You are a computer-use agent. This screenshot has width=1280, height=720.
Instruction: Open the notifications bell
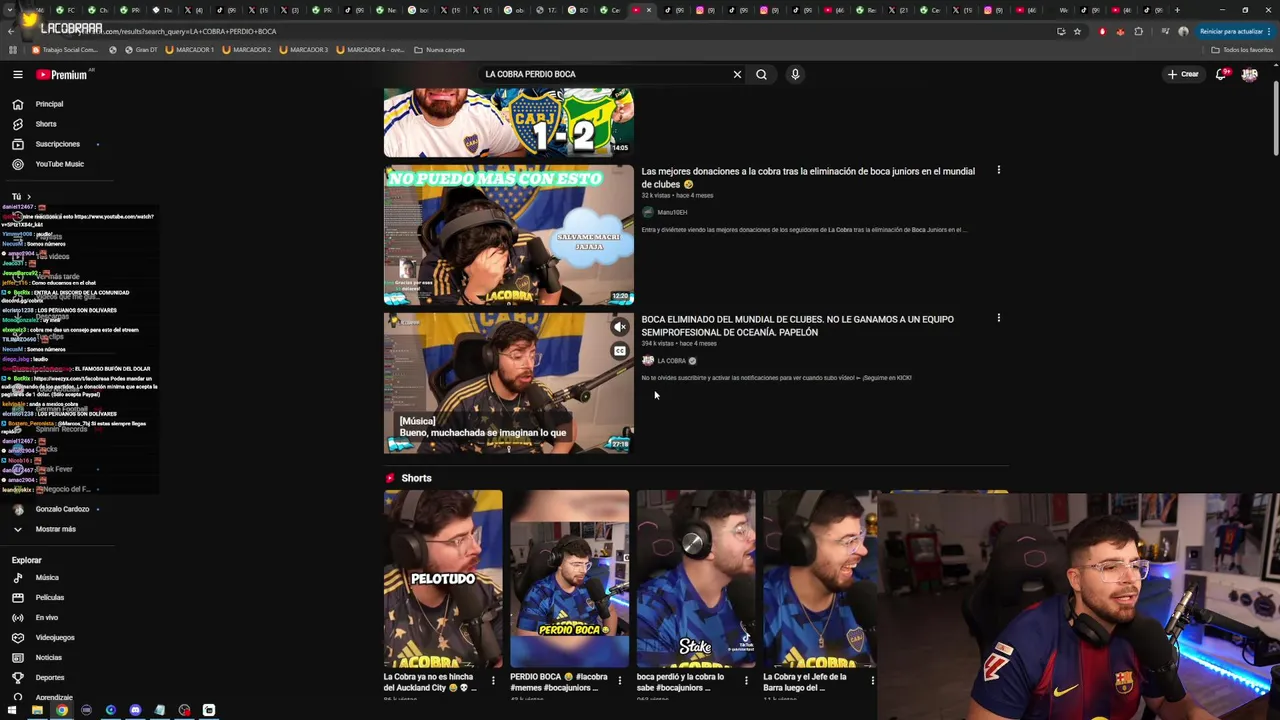1221,74
